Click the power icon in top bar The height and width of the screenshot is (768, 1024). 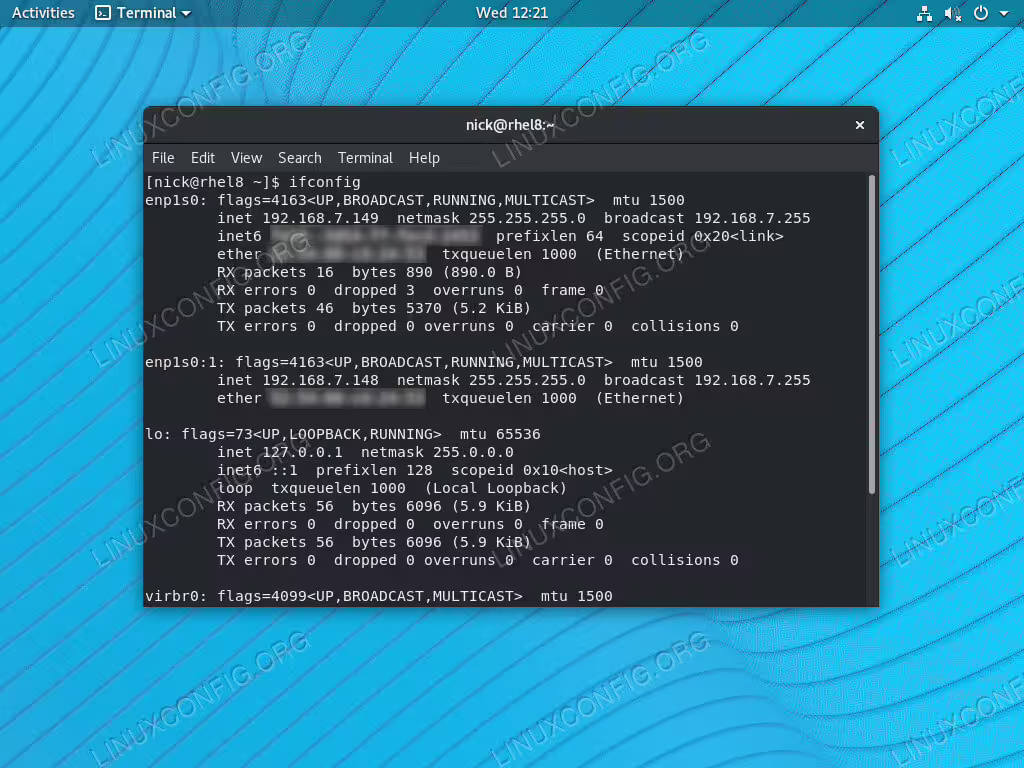pyautogui.click(x=981, y=13)
